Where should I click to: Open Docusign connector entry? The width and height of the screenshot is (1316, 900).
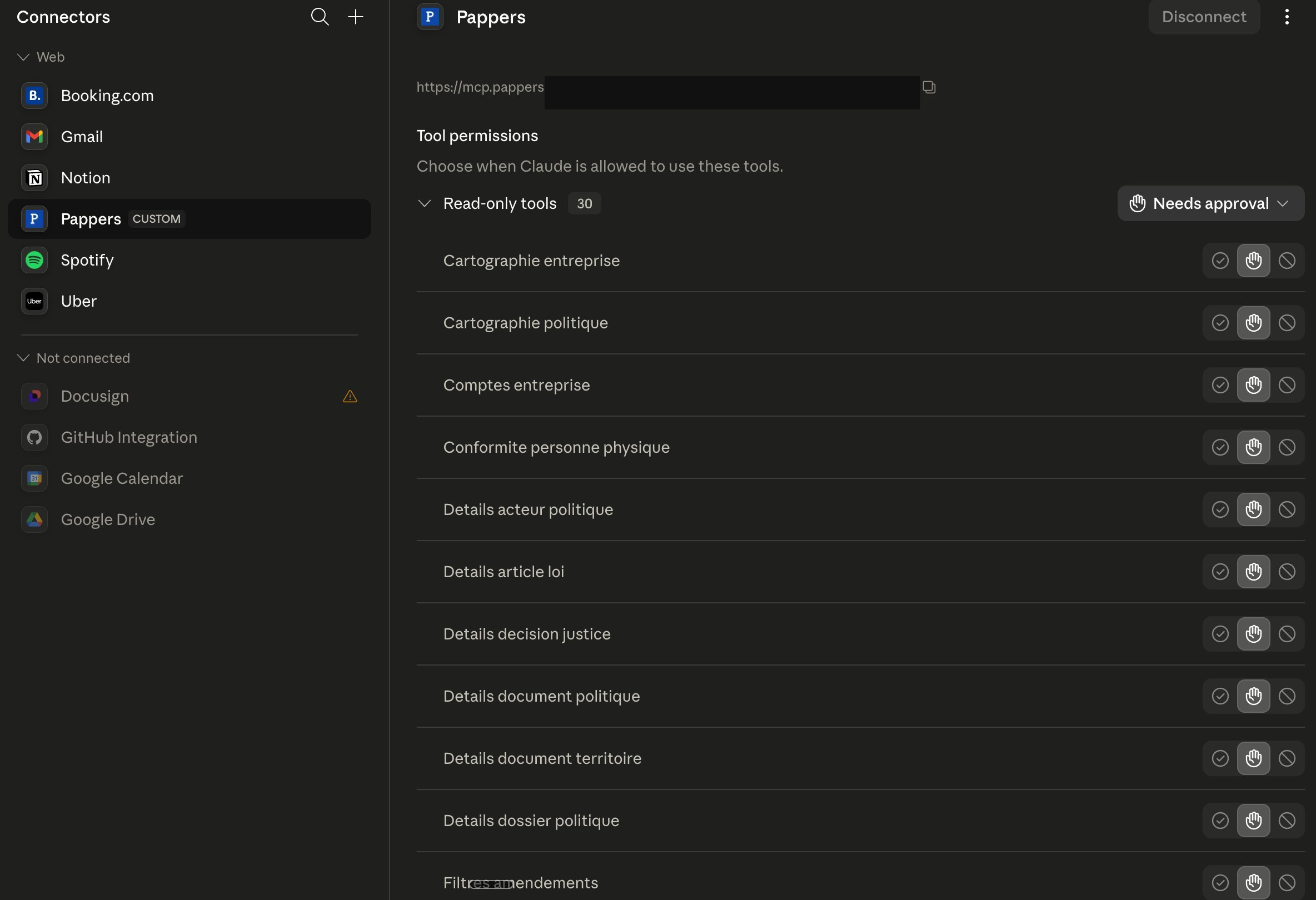tap(189, 396)
